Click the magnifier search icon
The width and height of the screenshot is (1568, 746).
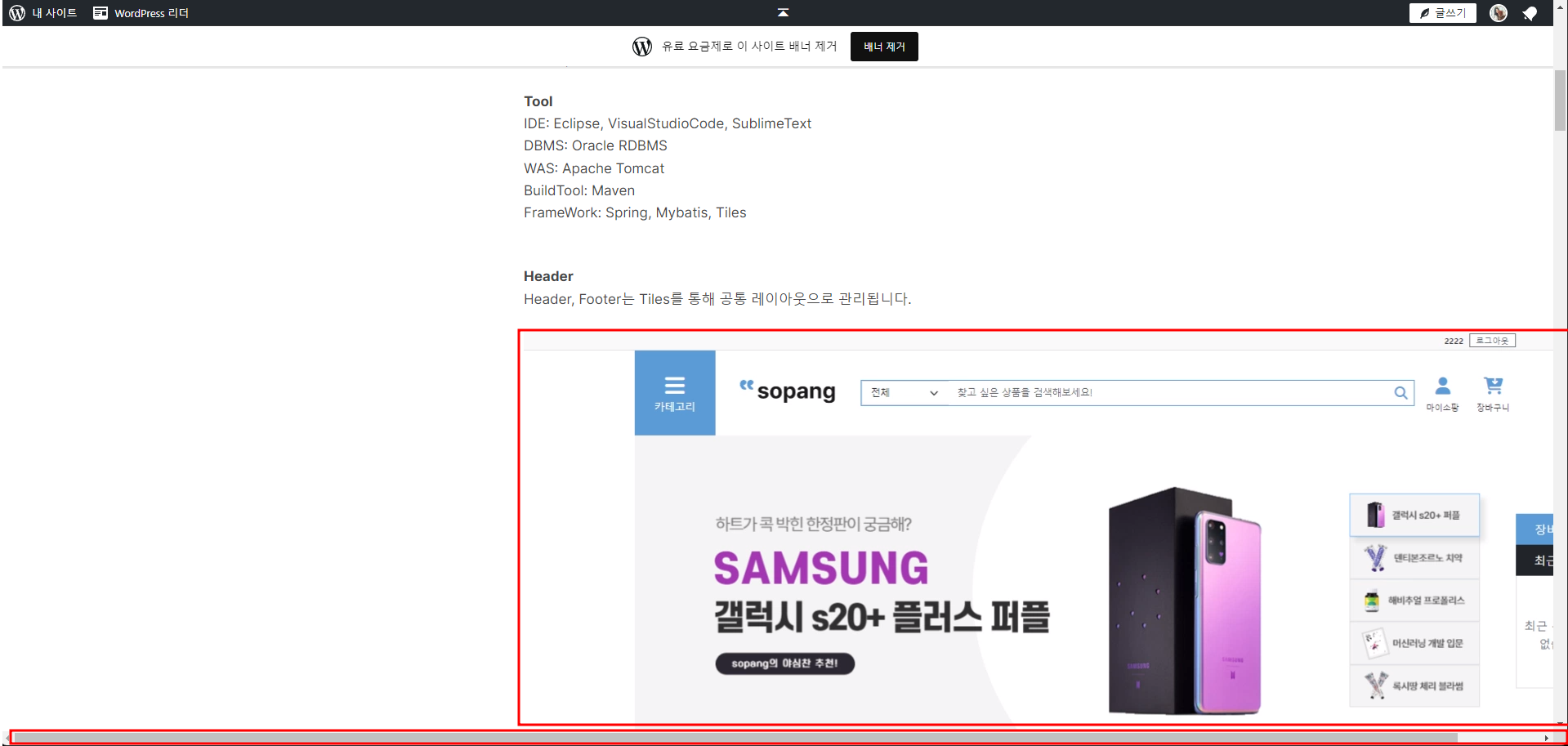[1400, 393]
